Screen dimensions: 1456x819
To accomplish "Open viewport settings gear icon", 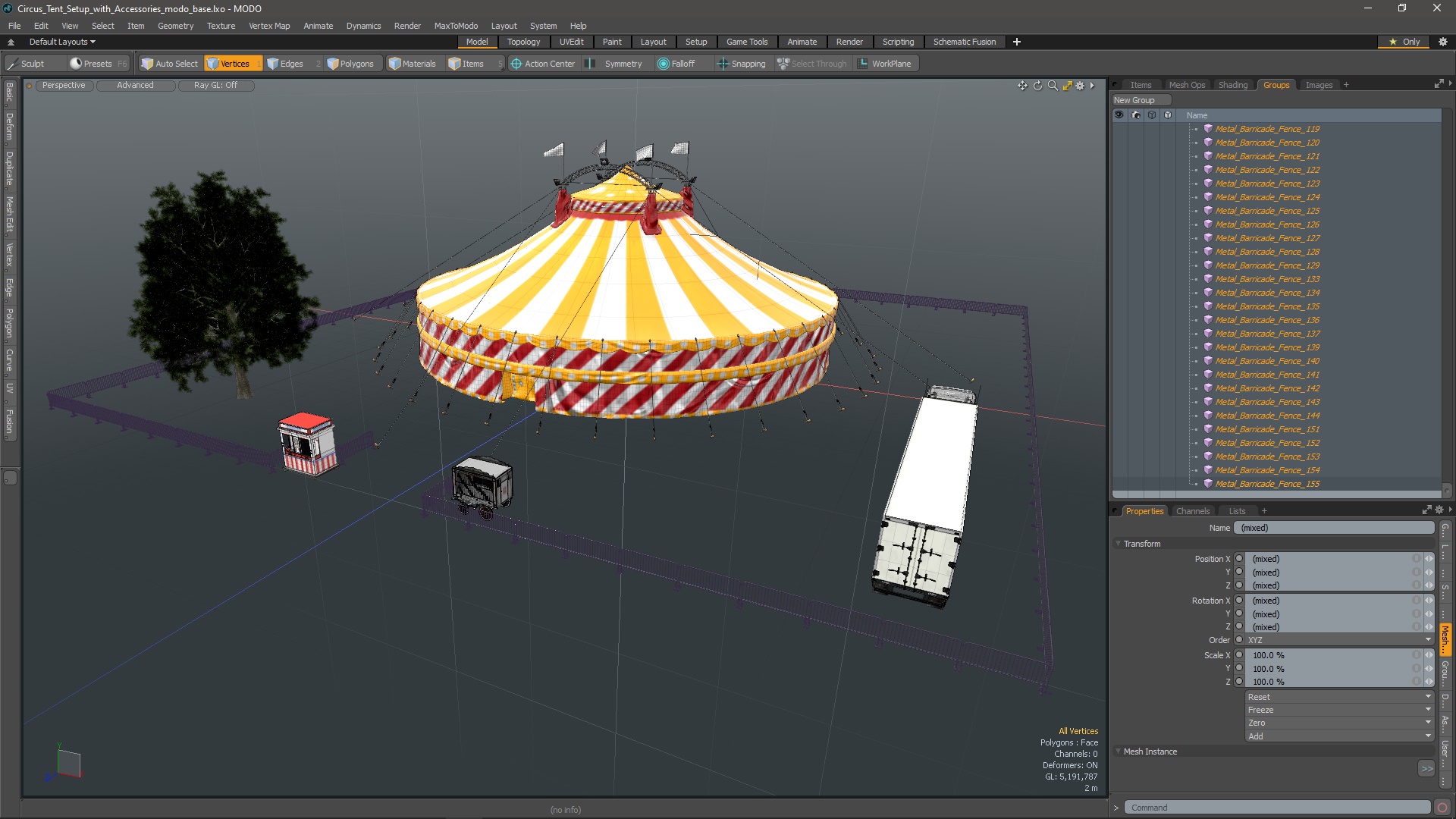I will point(1081,86).
